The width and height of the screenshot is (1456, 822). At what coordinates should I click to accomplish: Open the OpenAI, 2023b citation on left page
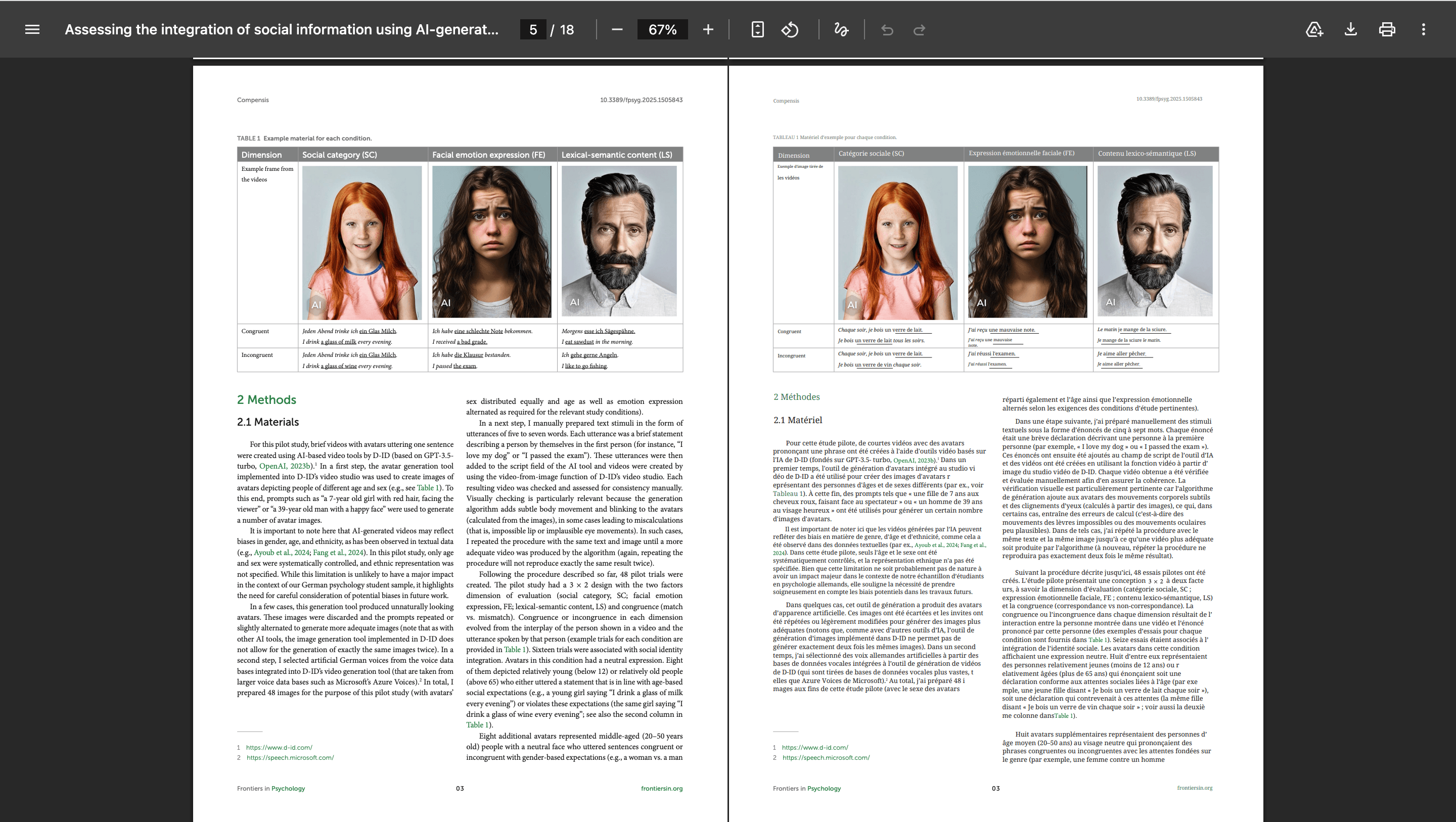(x=286, y=466)
